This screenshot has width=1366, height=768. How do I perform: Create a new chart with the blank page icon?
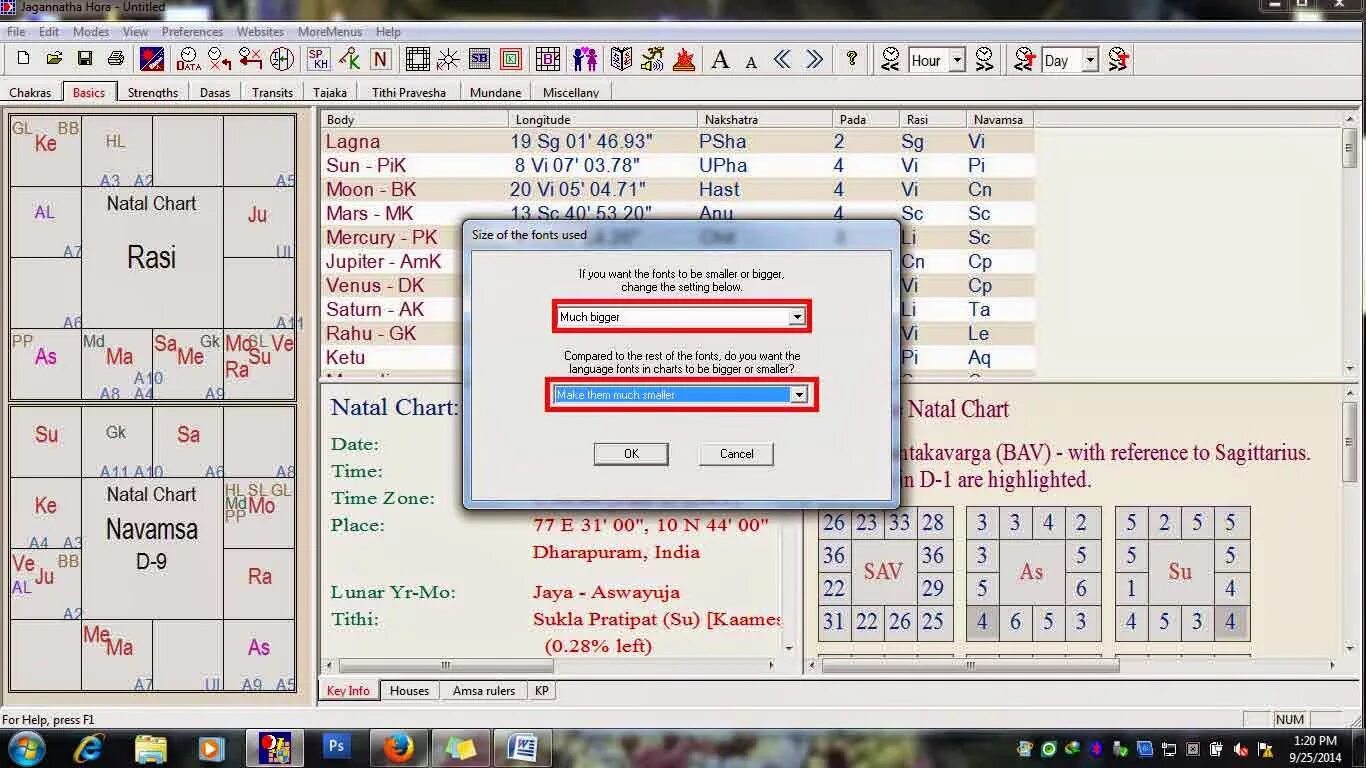pos(23,59)
